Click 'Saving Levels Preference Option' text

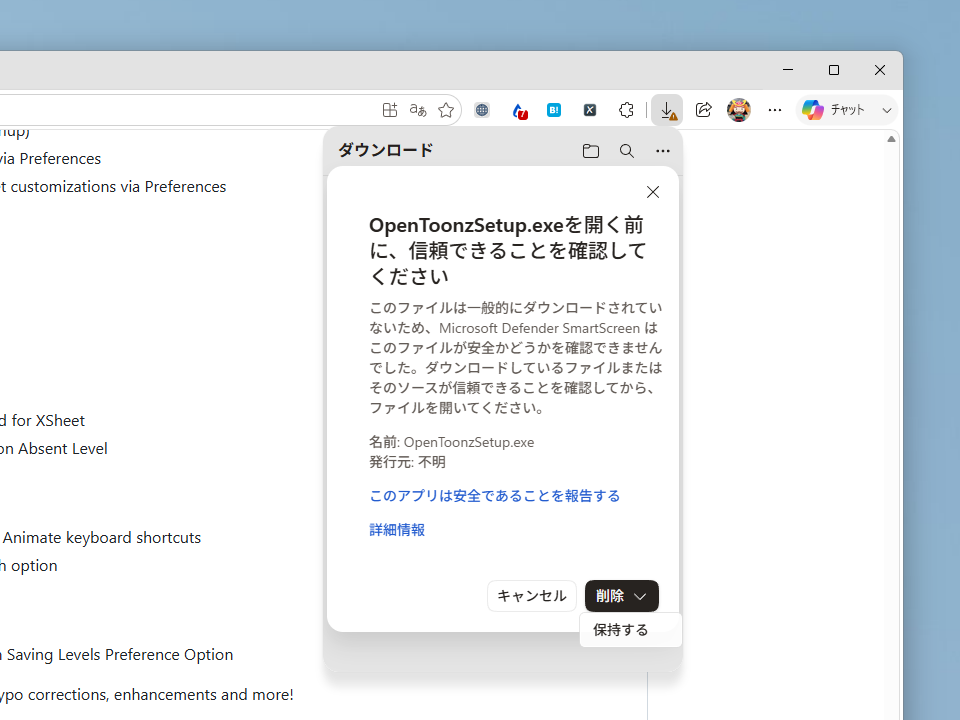120,654
